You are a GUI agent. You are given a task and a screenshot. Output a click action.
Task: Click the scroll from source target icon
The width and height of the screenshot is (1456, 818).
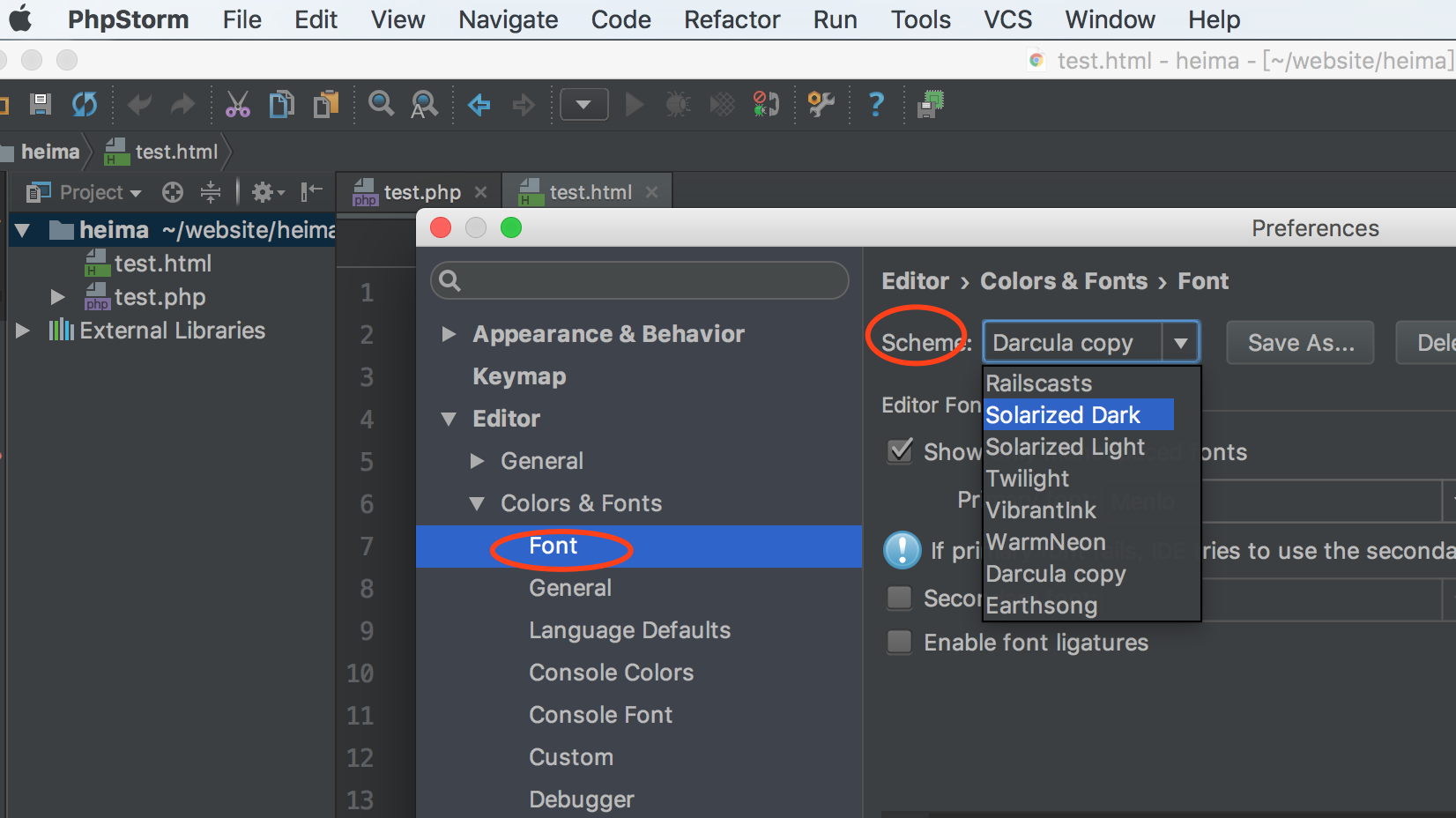coord(173,192)
